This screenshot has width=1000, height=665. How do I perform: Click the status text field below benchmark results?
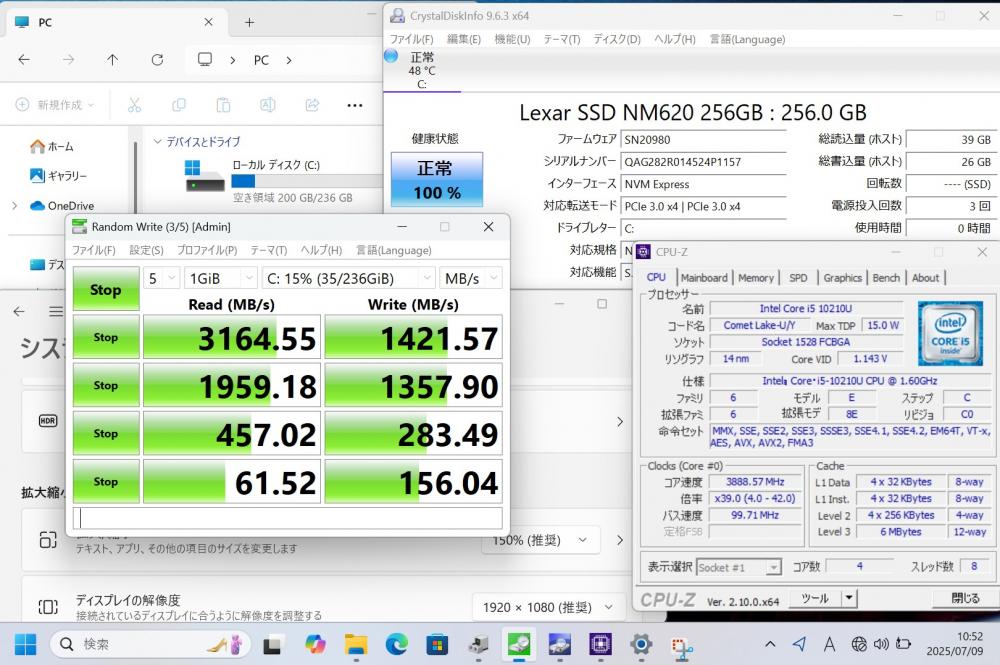pos(288,518)
